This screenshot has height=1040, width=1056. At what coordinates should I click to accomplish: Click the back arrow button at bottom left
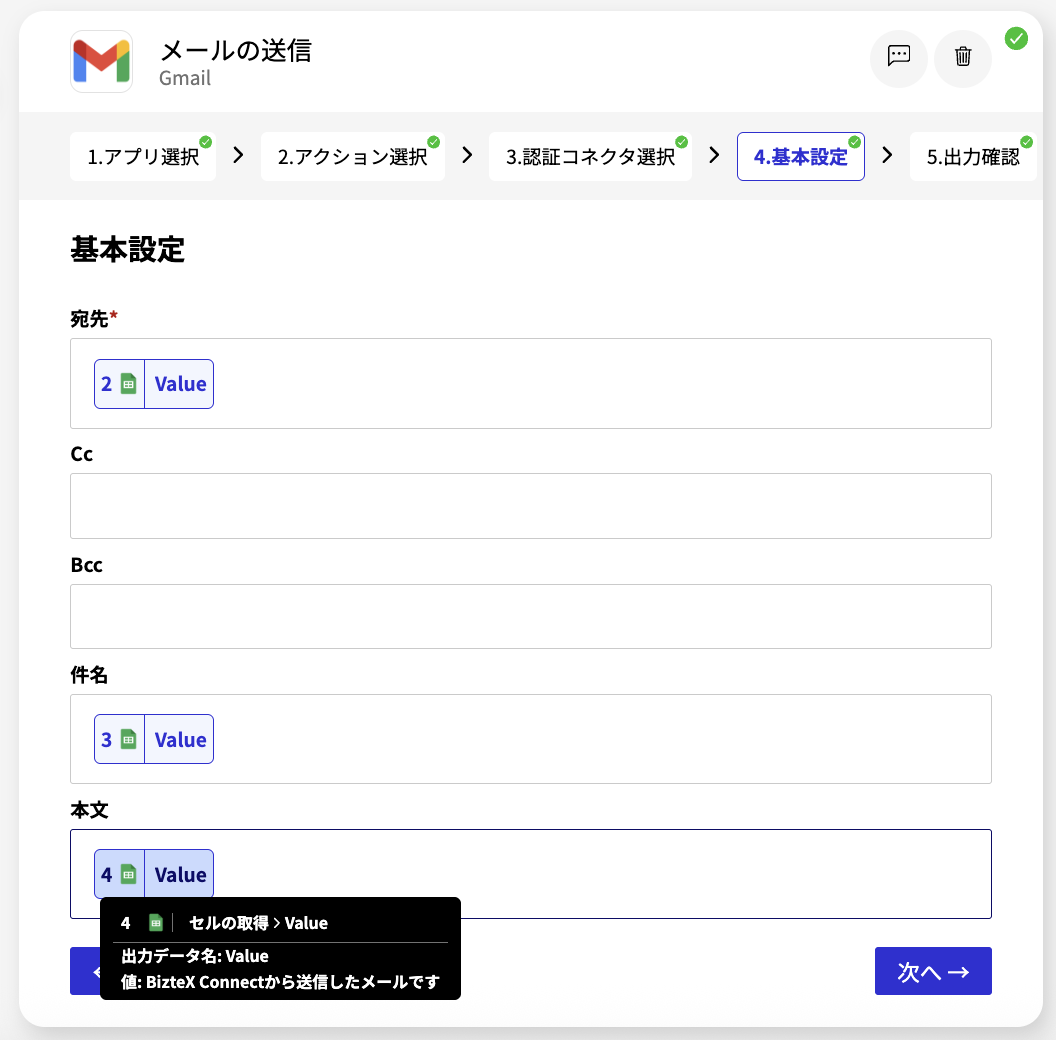point(86,971)
